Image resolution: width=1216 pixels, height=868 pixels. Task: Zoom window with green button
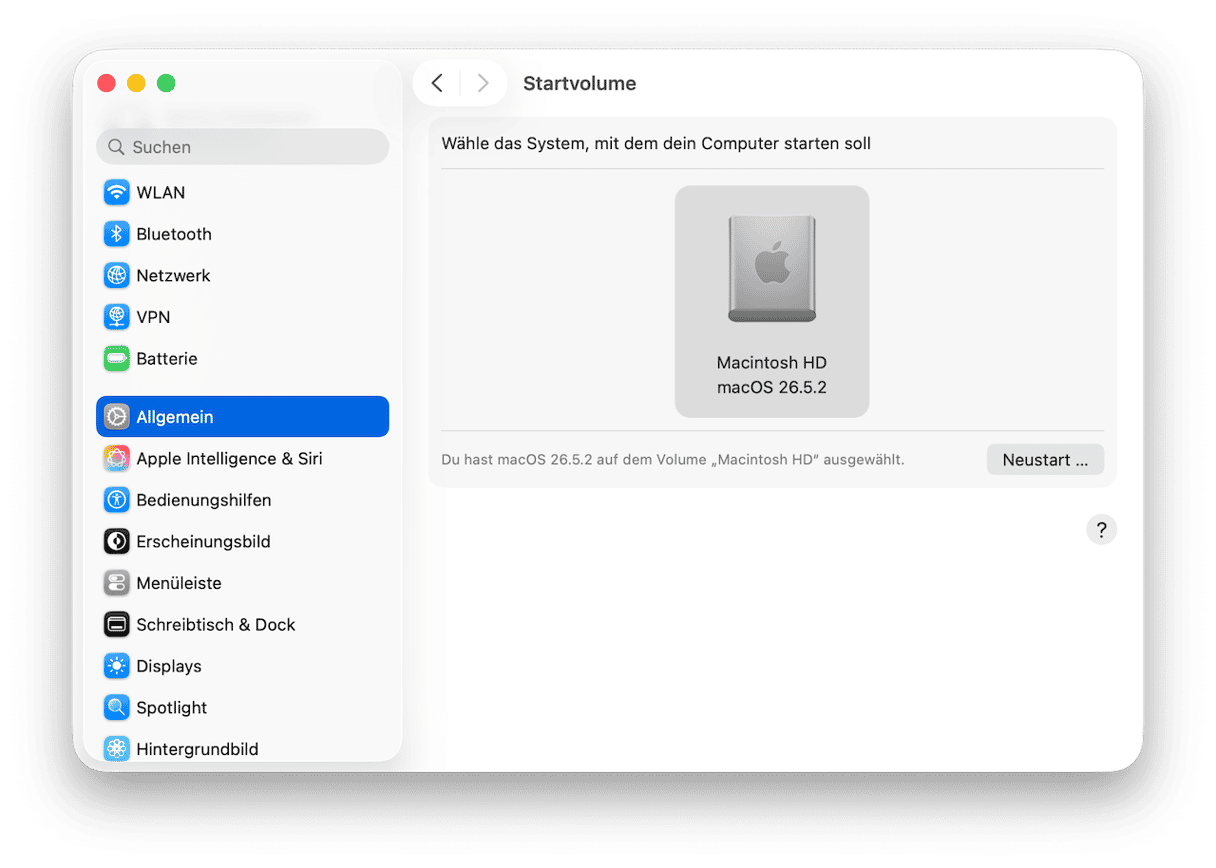166,83
